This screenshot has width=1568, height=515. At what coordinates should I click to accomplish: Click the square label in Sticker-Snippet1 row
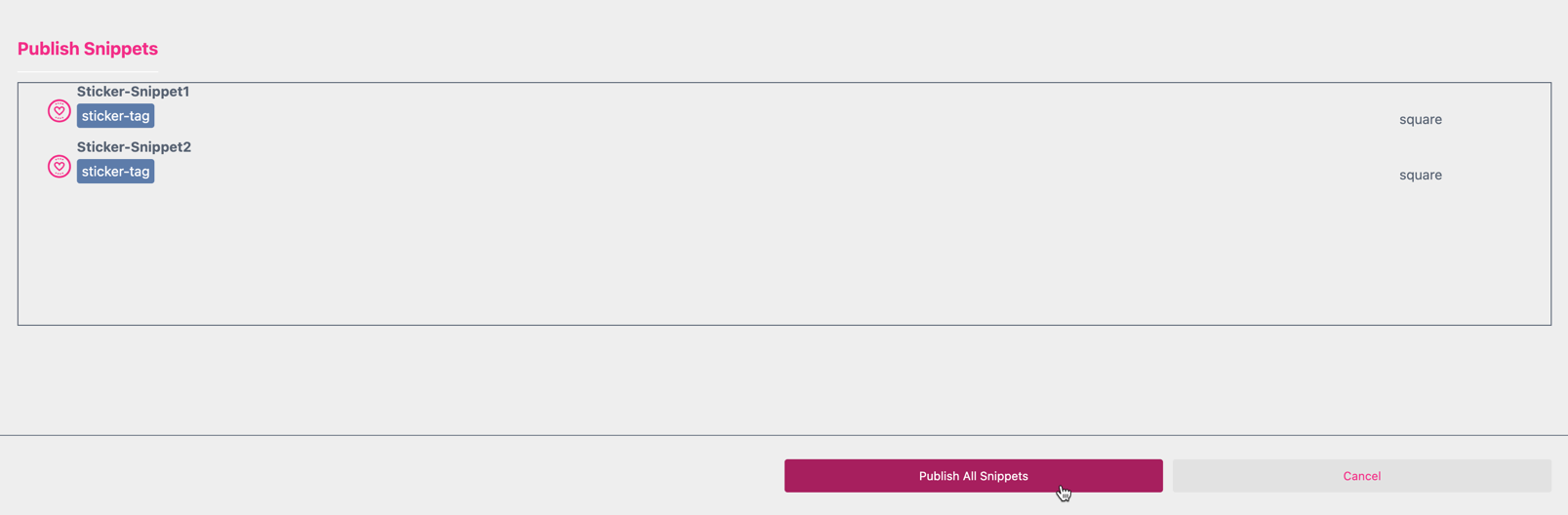click(1420, 120)
